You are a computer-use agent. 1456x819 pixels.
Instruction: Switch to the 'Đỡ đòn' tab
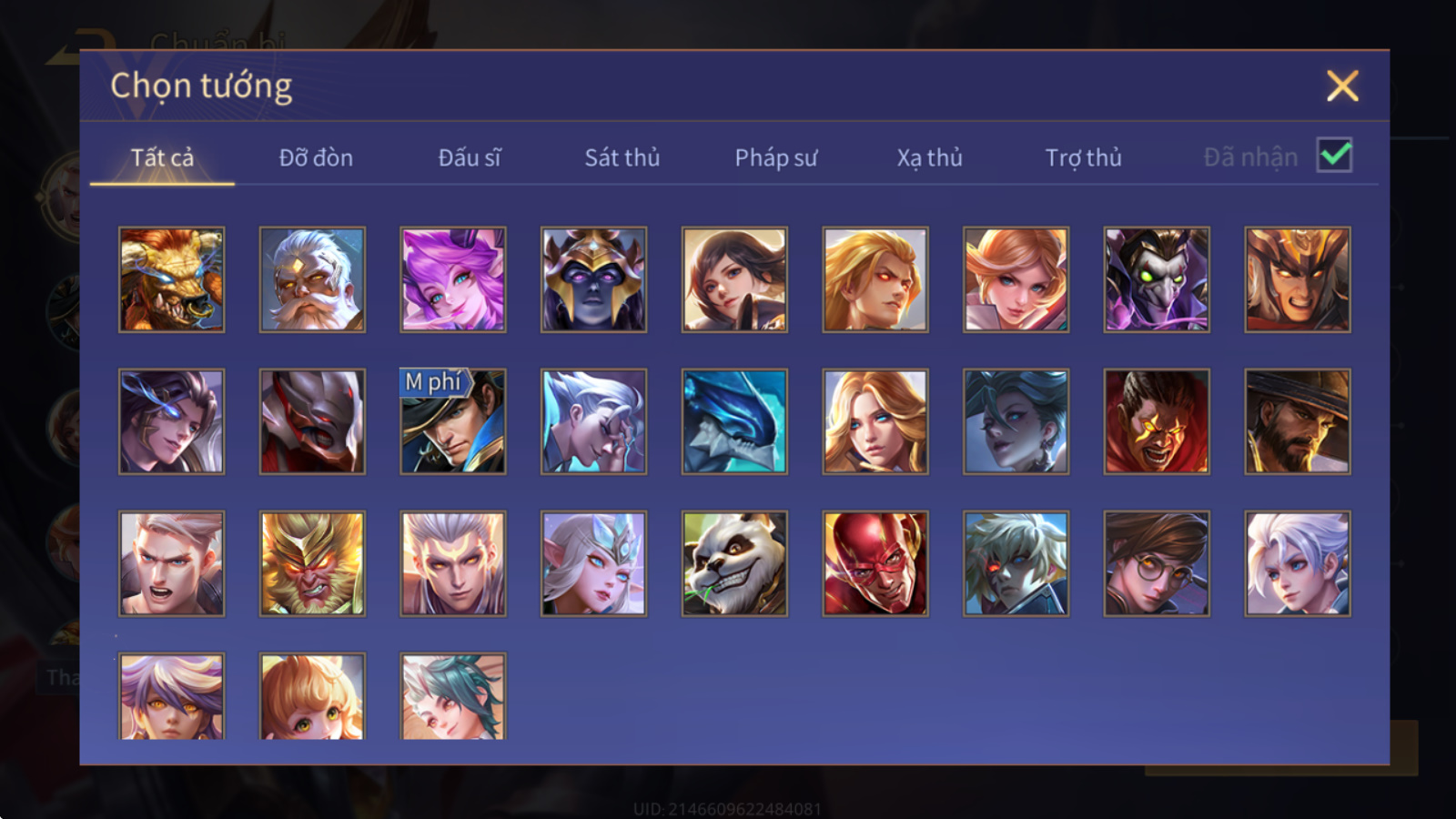(x=316, y=157)
